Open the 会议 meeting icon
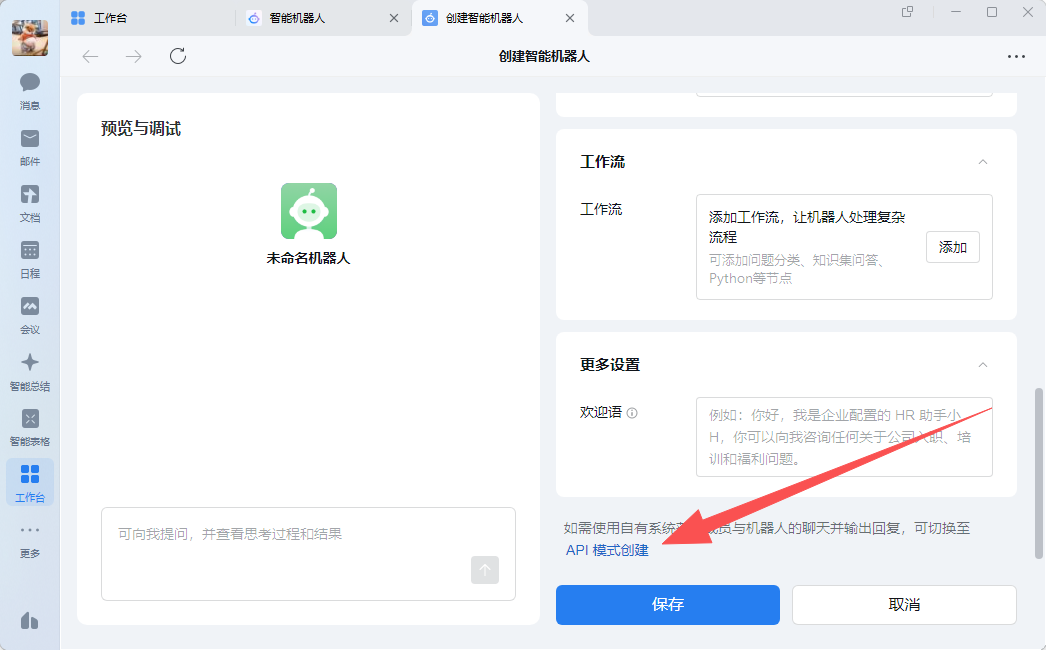 [x=30, y=307]
